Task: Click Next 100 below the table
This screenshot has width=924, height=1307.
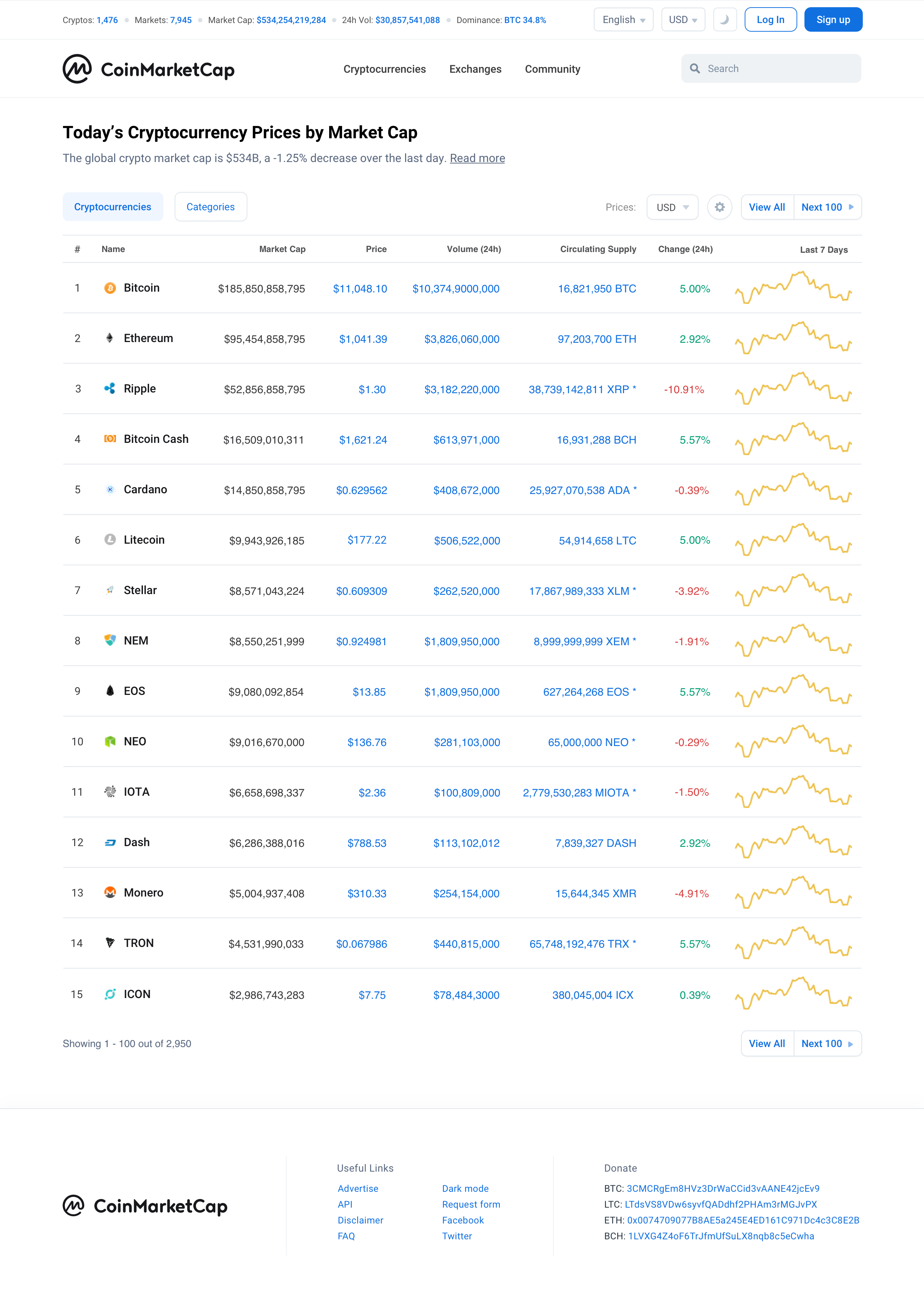Action: tap(827, 1043)
